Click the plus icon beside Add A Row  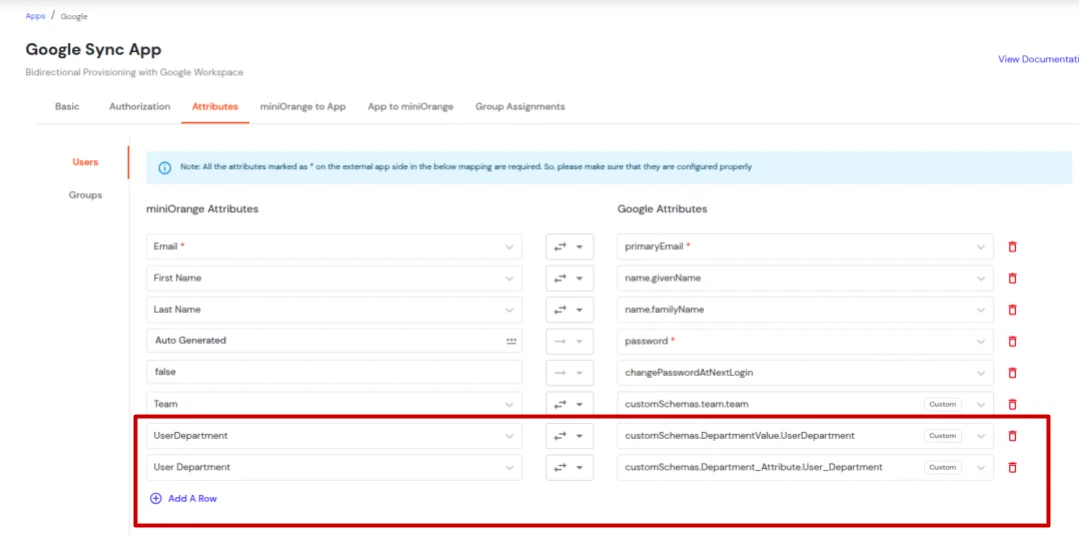pos(156,499)
